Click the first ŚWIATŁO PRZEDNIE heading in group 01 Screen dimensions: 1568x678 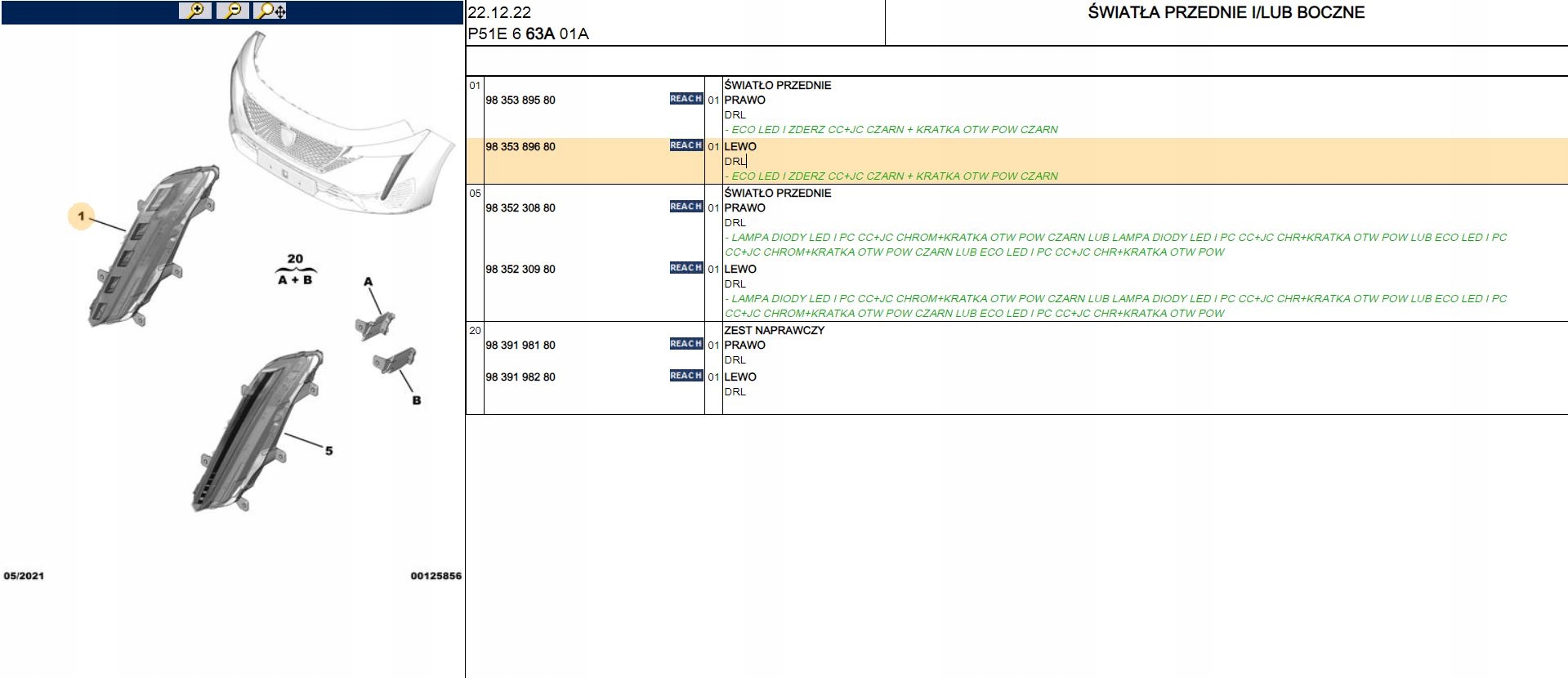[777, 85]
